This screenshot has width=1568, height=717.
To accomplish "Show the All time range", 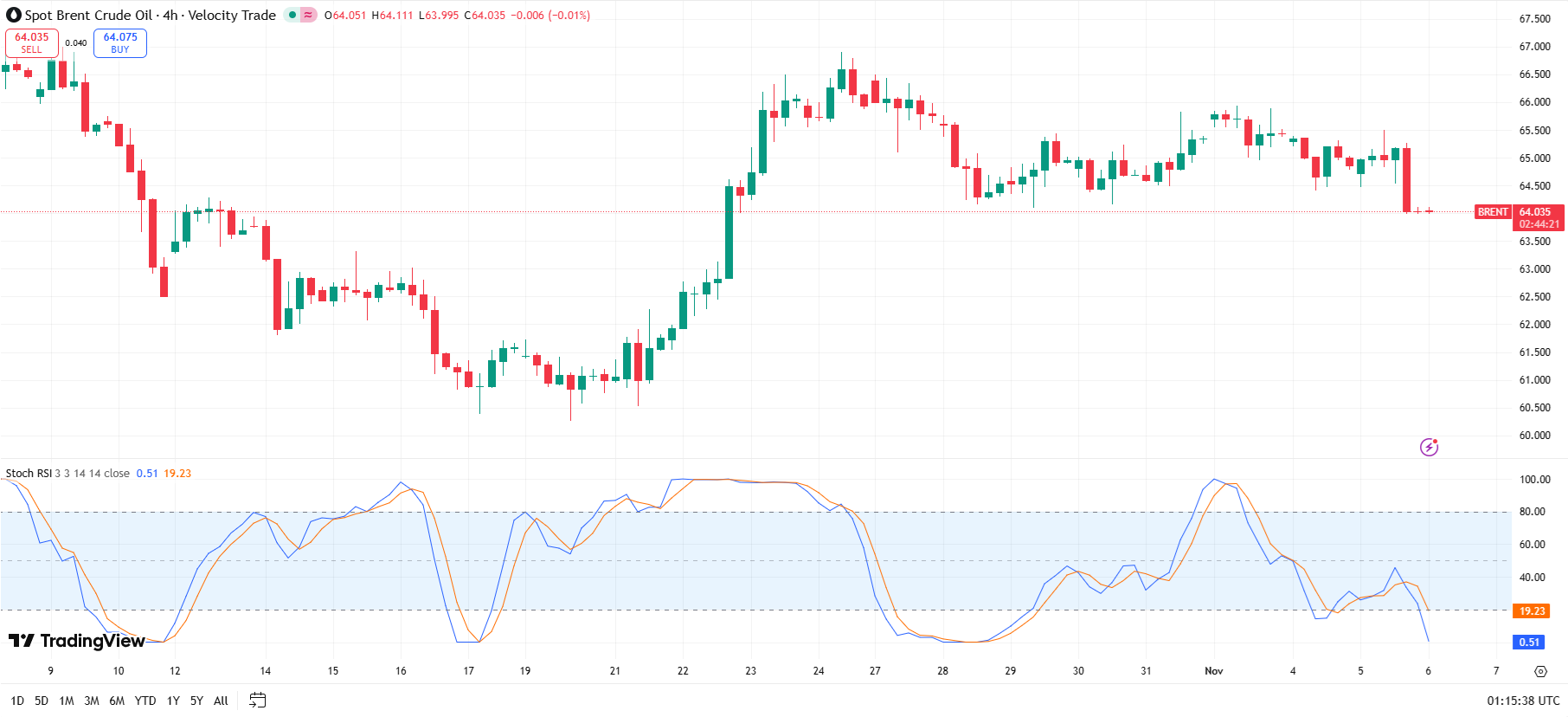I will click(x=221, y=701).
